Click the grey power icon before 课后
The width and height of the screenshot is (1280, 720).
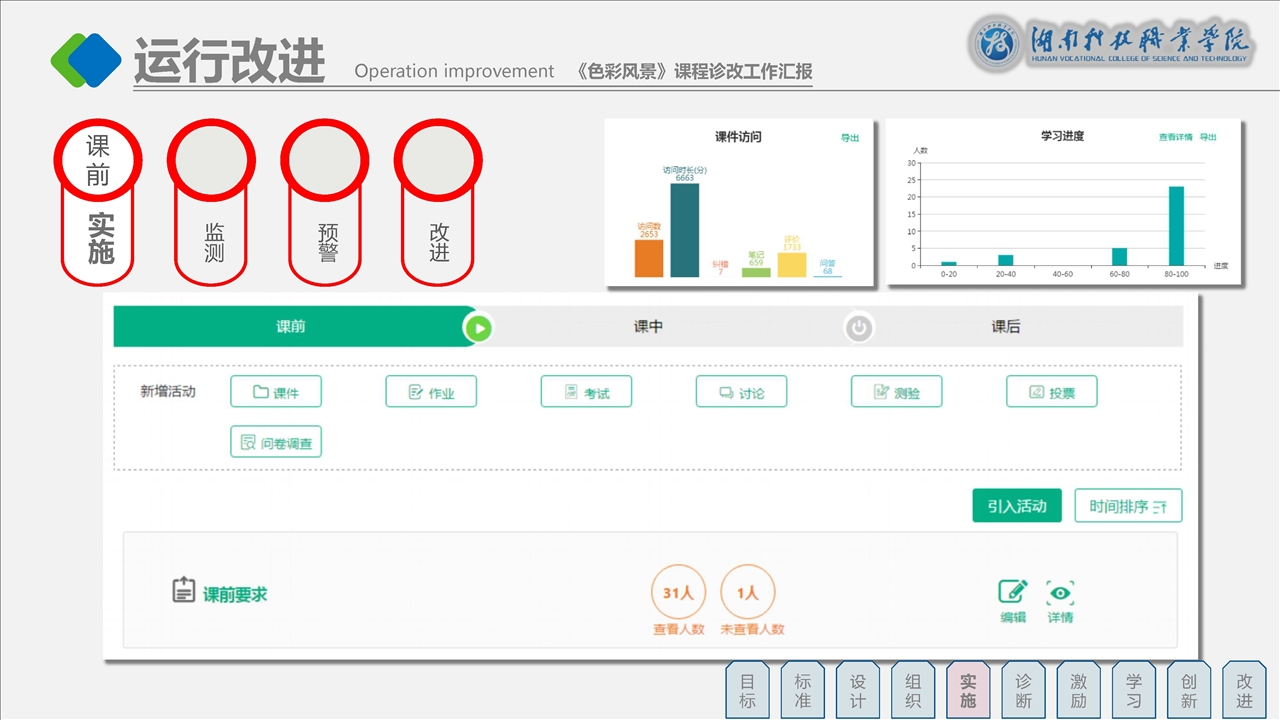coord(858,328)
